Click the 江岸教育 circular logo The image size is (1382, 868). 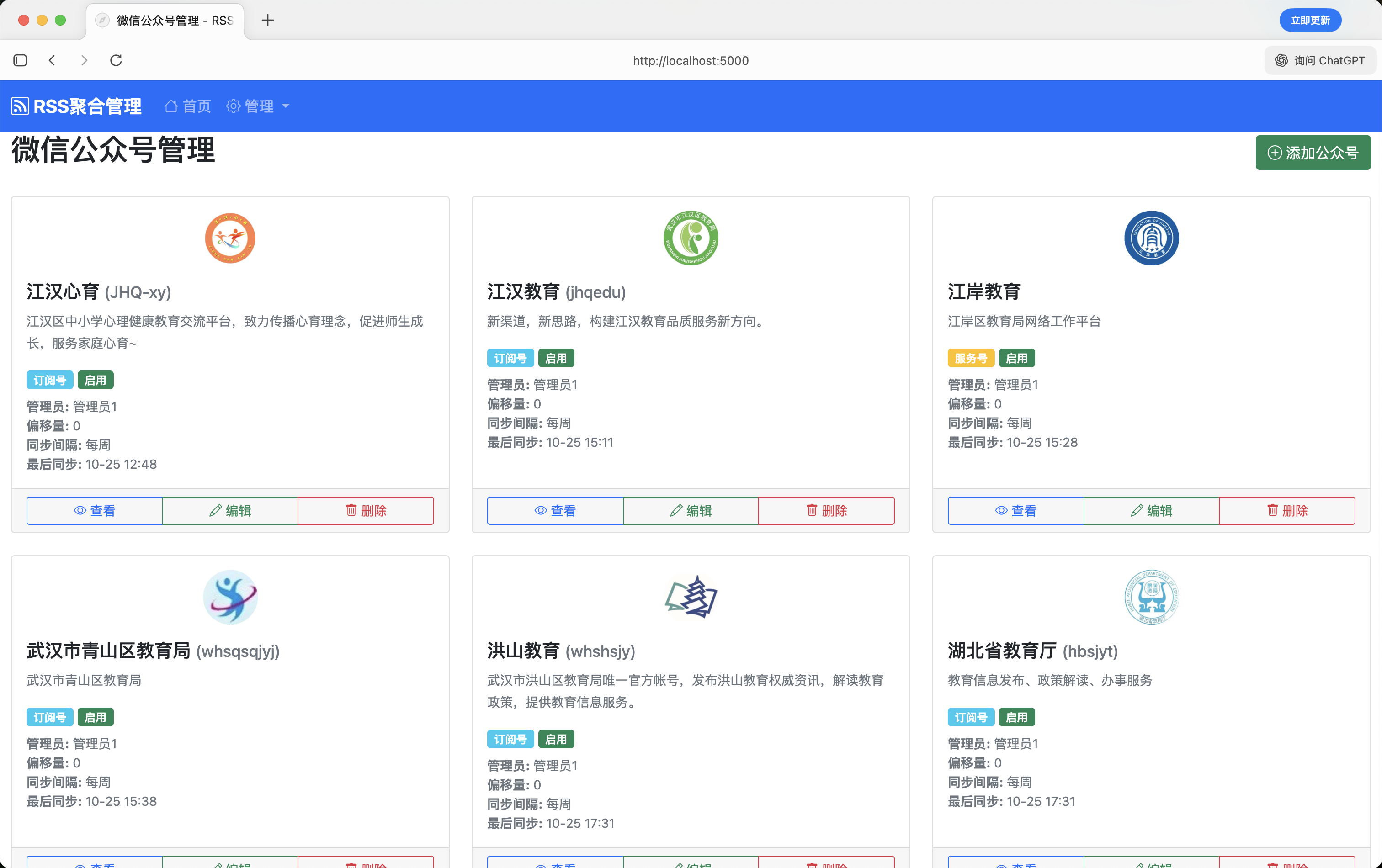point(1151,238)
